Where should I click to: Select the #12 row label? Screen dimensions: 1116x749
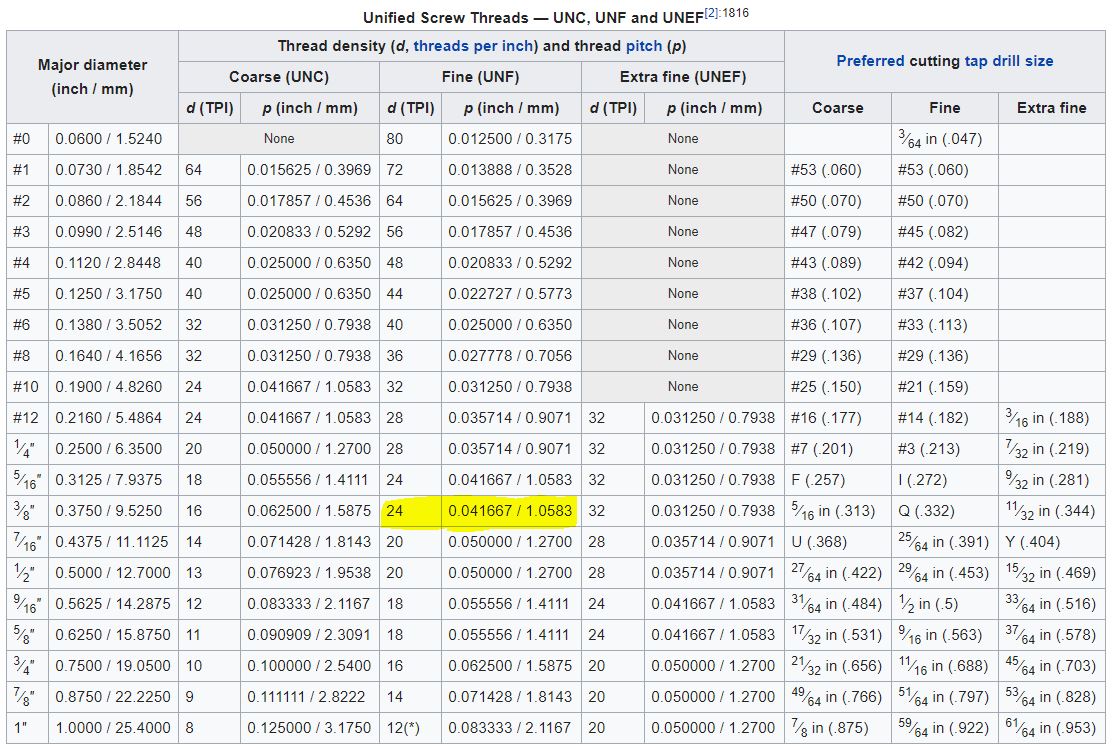point(25,418)
